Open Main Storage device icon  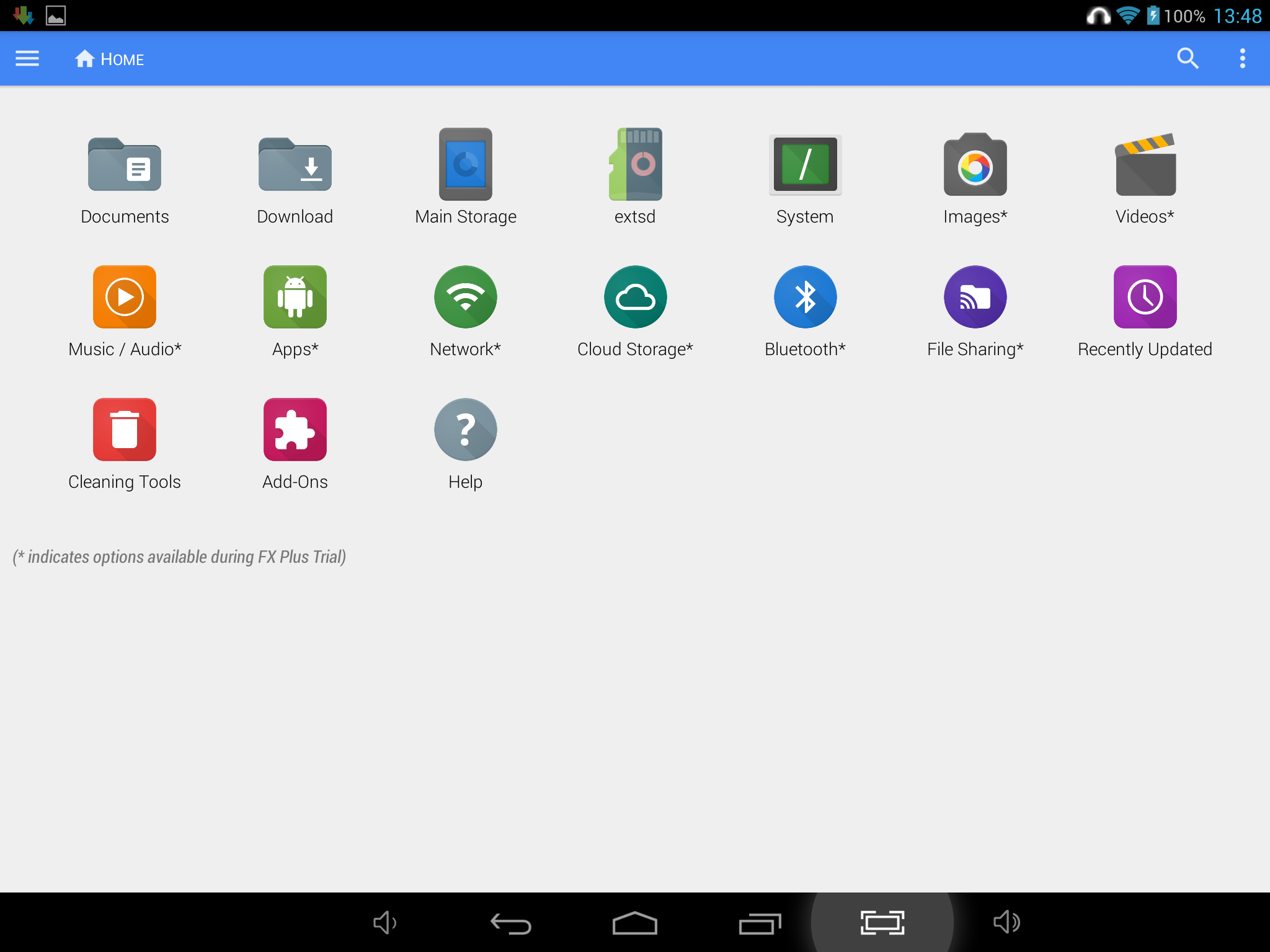(x=466, y=164)
